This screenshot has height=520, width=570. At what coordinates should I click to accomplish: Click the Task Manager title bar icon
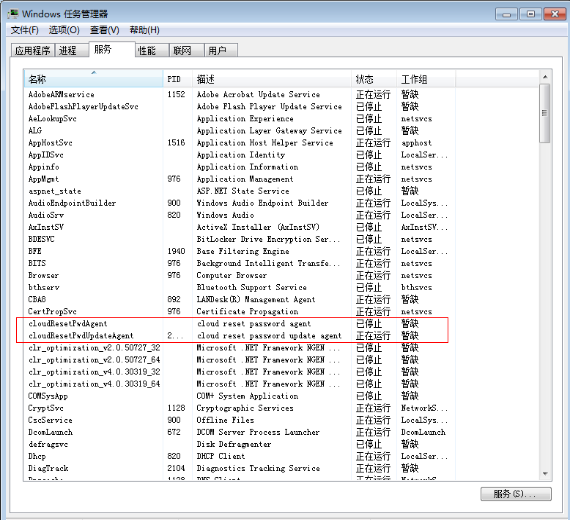point(13,14)
